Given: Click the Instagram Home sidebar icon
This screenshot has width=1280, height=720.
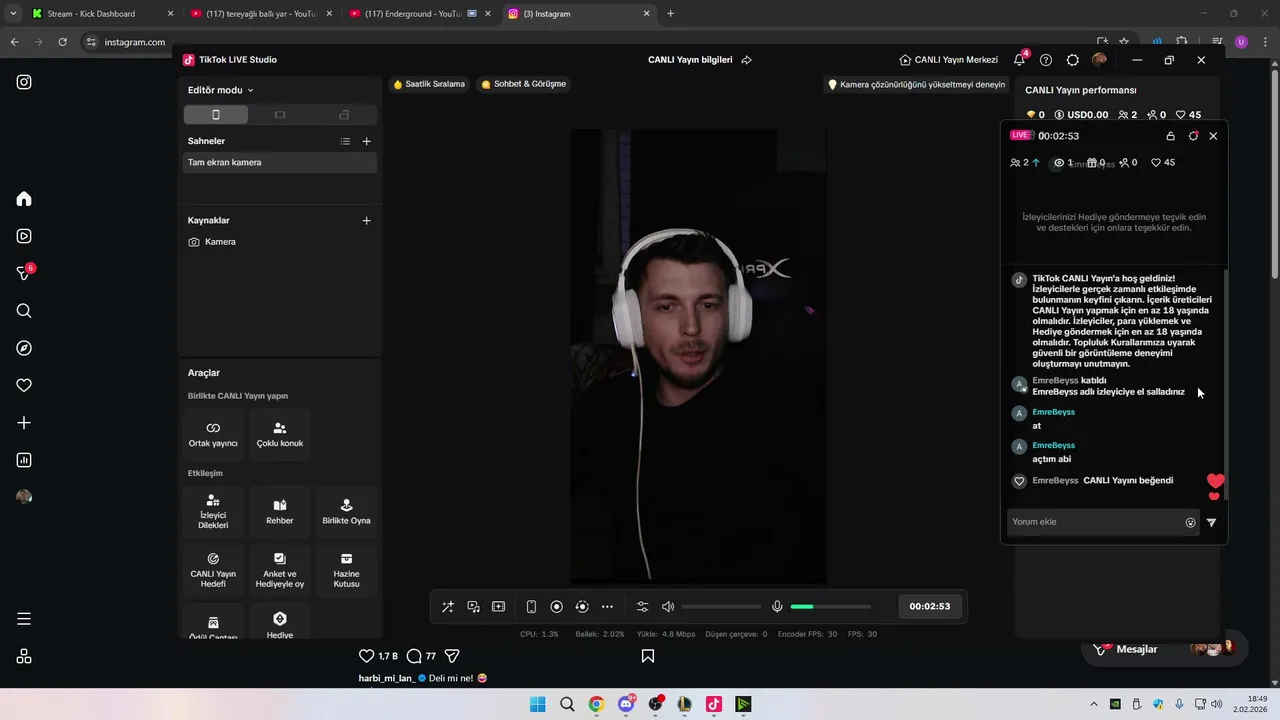Looking at the screenshot, I should [24, 199].
